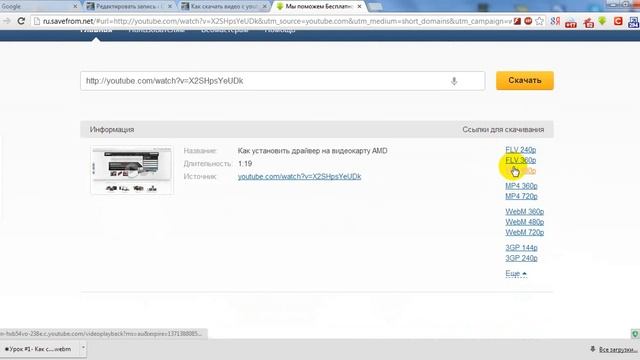
Task: Click the red C extension icon
Action: pyautogui.click(x=618, y=21)
